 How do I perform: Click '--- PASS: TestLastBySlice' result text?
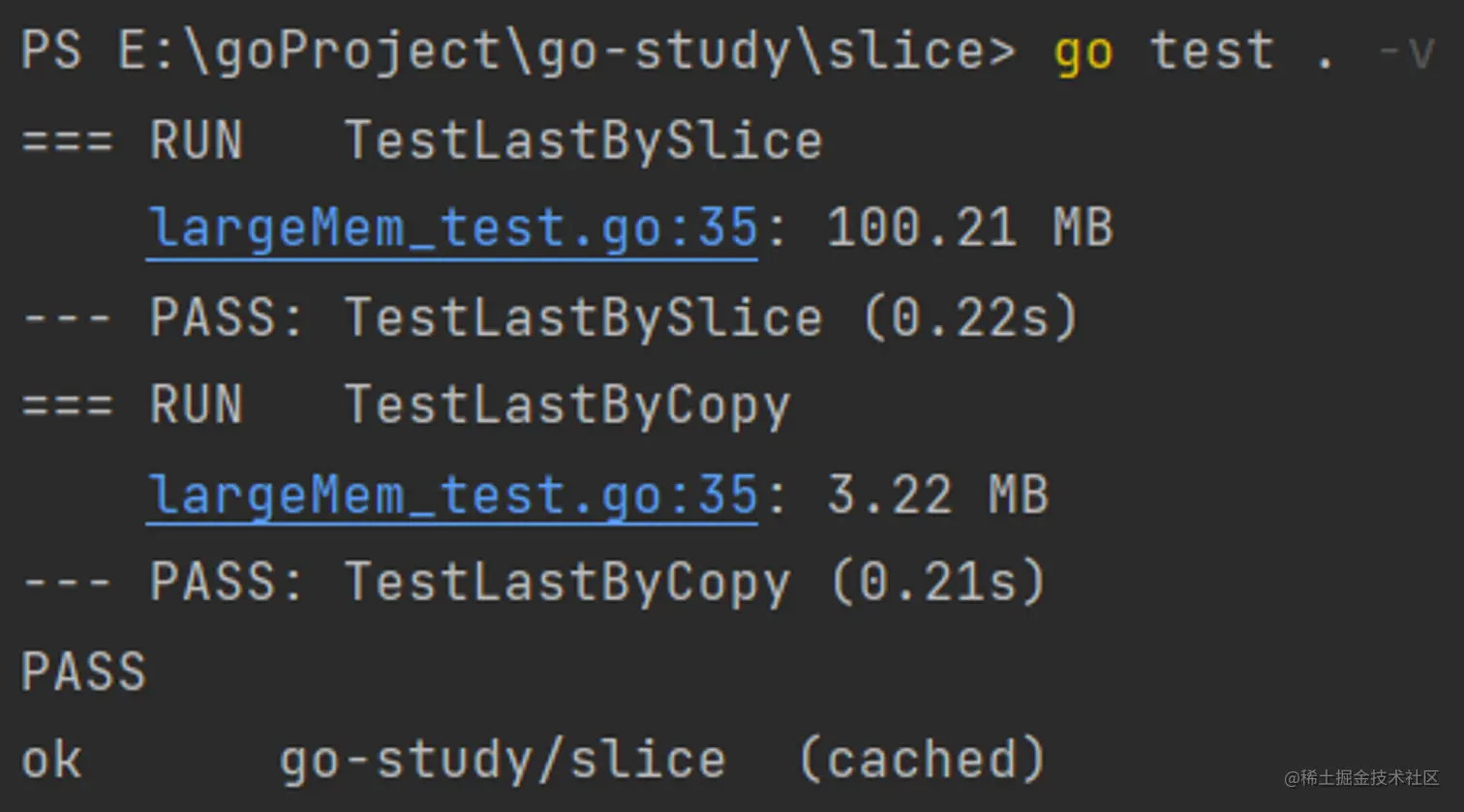pos(421,318)
